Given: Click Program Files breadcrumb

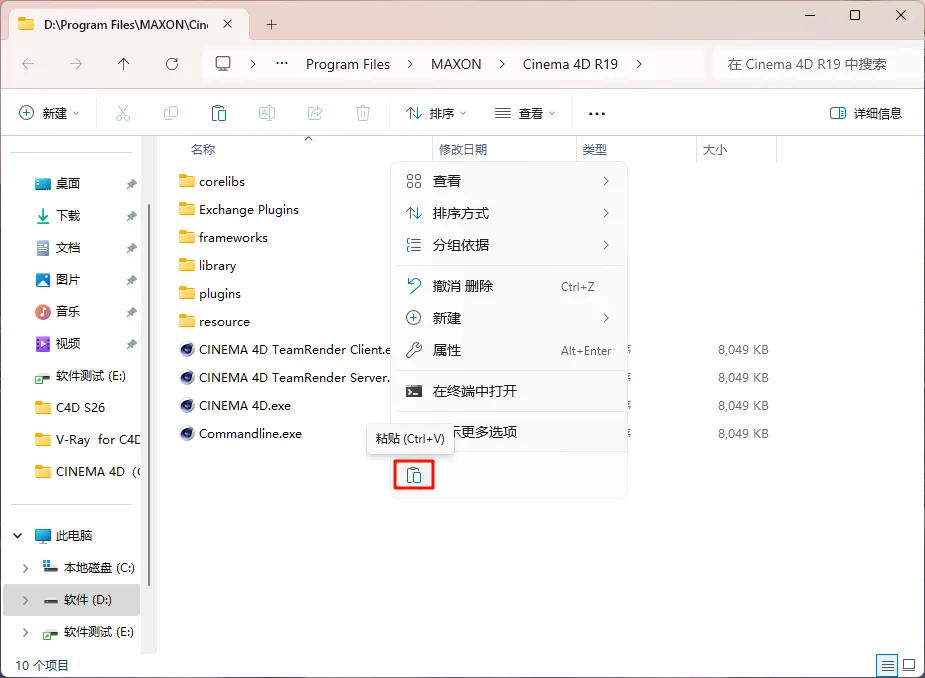Looking at the screenshot, I should pos(347,64).
